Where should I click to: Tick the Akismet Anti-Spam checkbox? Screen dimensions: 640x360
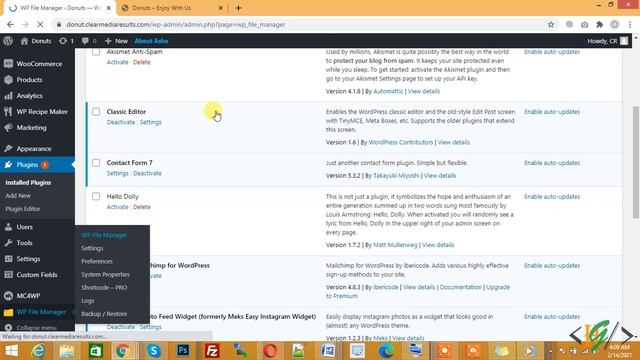pyautogui.click(x=96, y=52)
